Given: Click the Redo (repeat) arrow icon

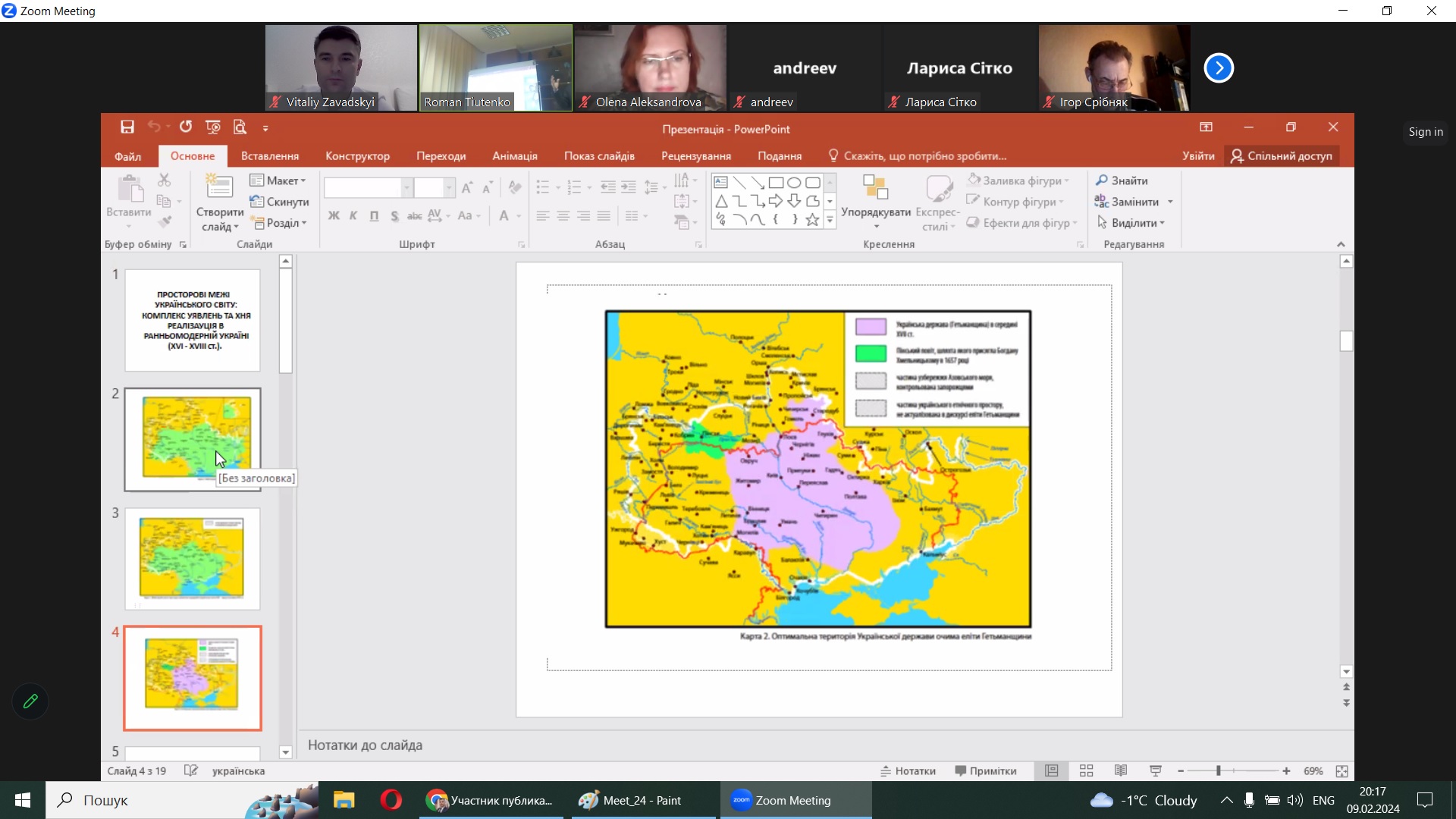Looking at the screenshot, I should [x=186, y=127].
